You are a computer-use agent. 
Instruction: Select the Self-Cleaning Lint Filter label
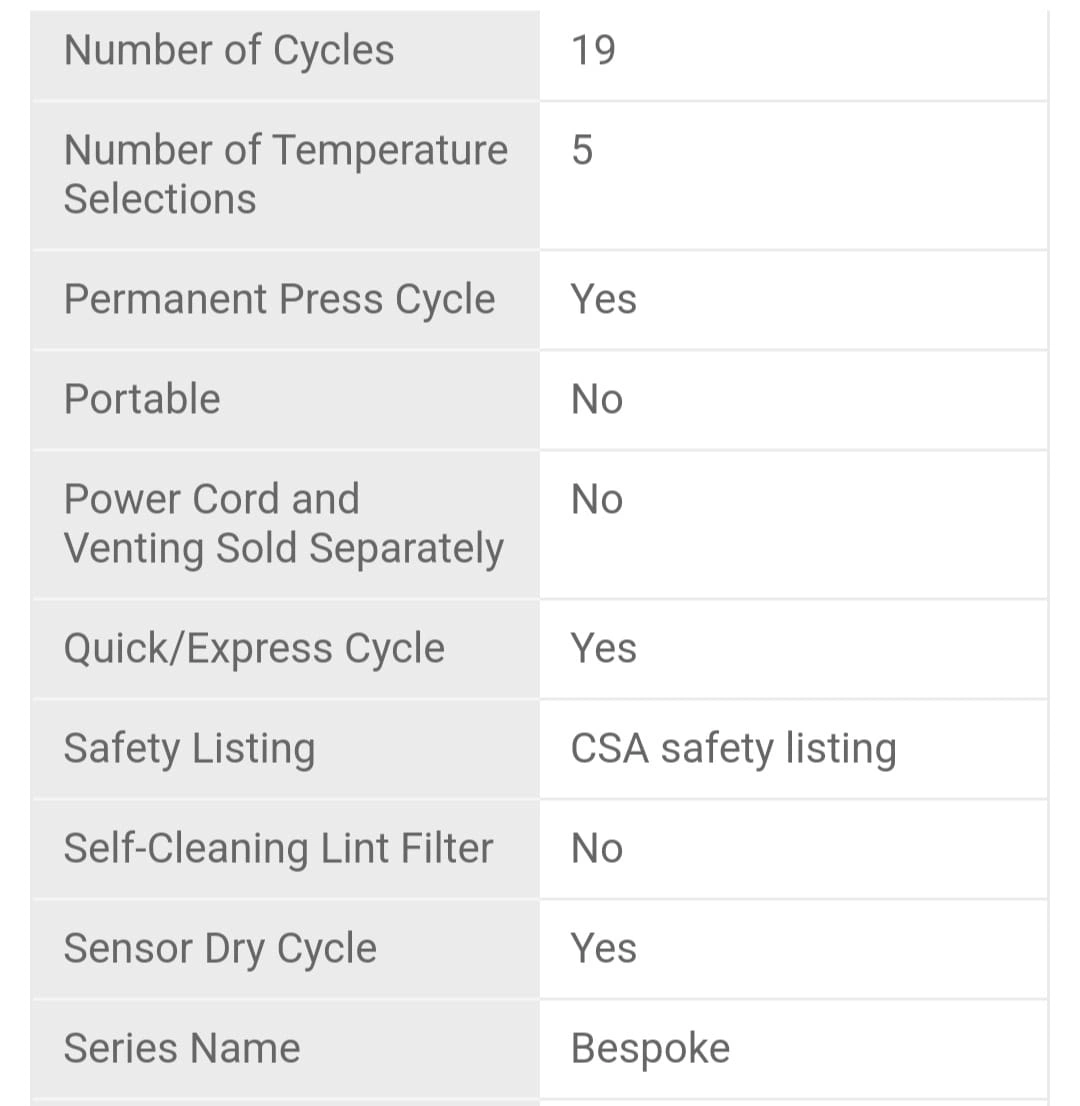pyautogui.click(x=278, y=848)
